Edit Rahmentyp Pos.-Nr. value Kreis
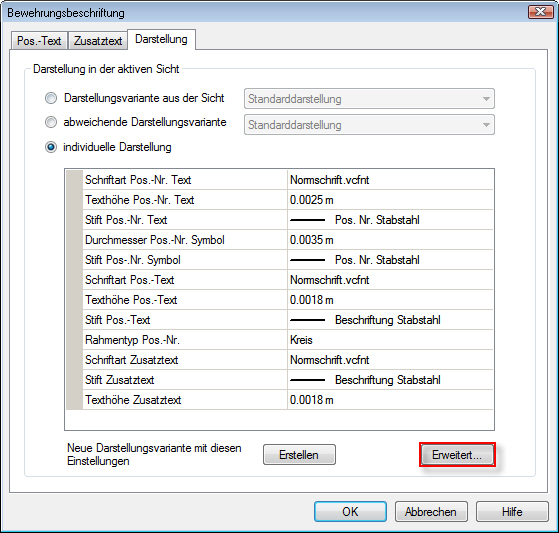 pos(390,339)
